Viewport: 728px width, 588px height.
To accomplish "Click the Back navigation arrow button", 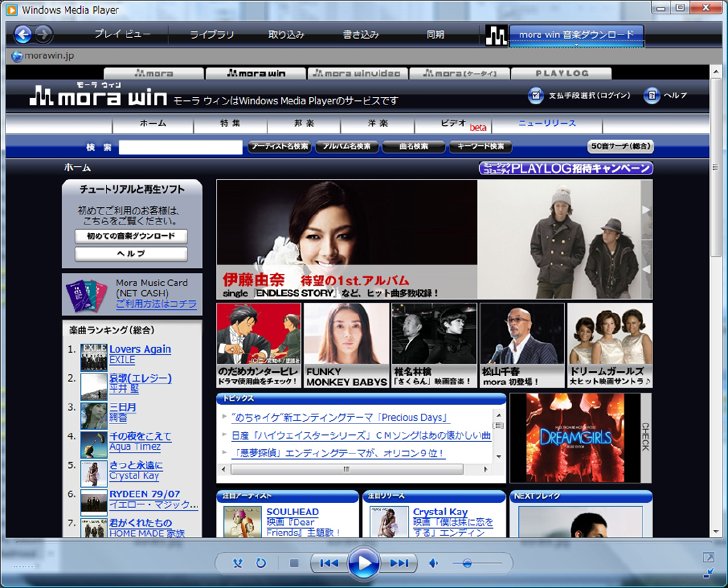I will (x=23, y=34).
